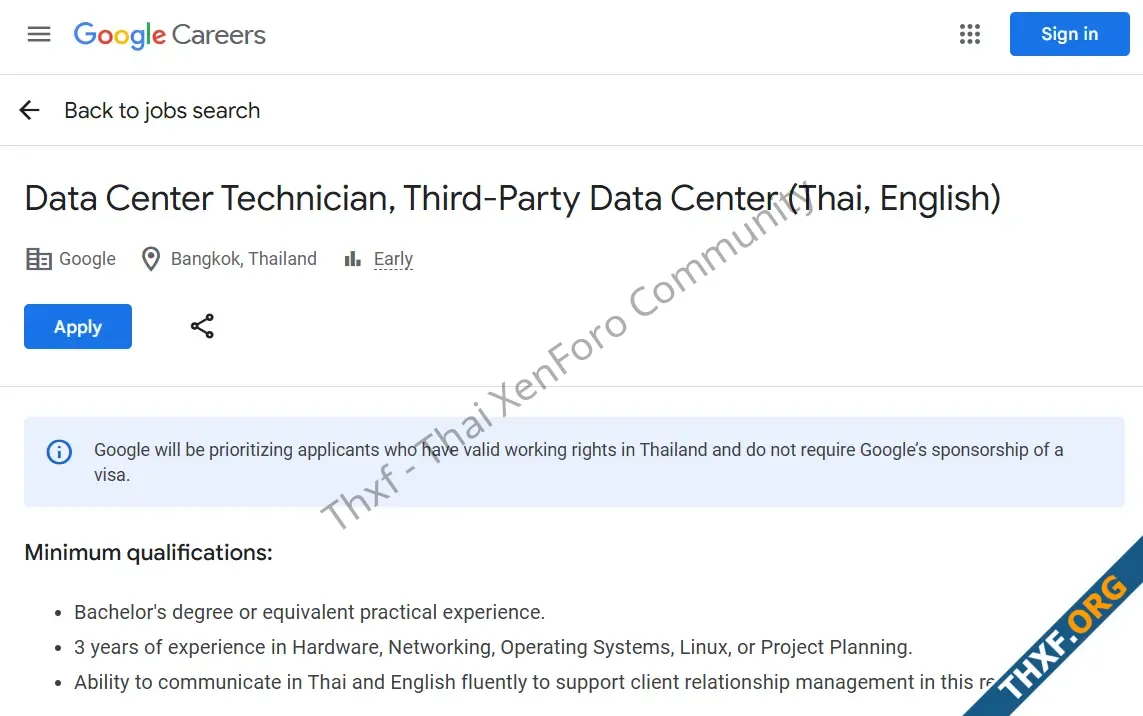Click the Careers text in header

219,35
